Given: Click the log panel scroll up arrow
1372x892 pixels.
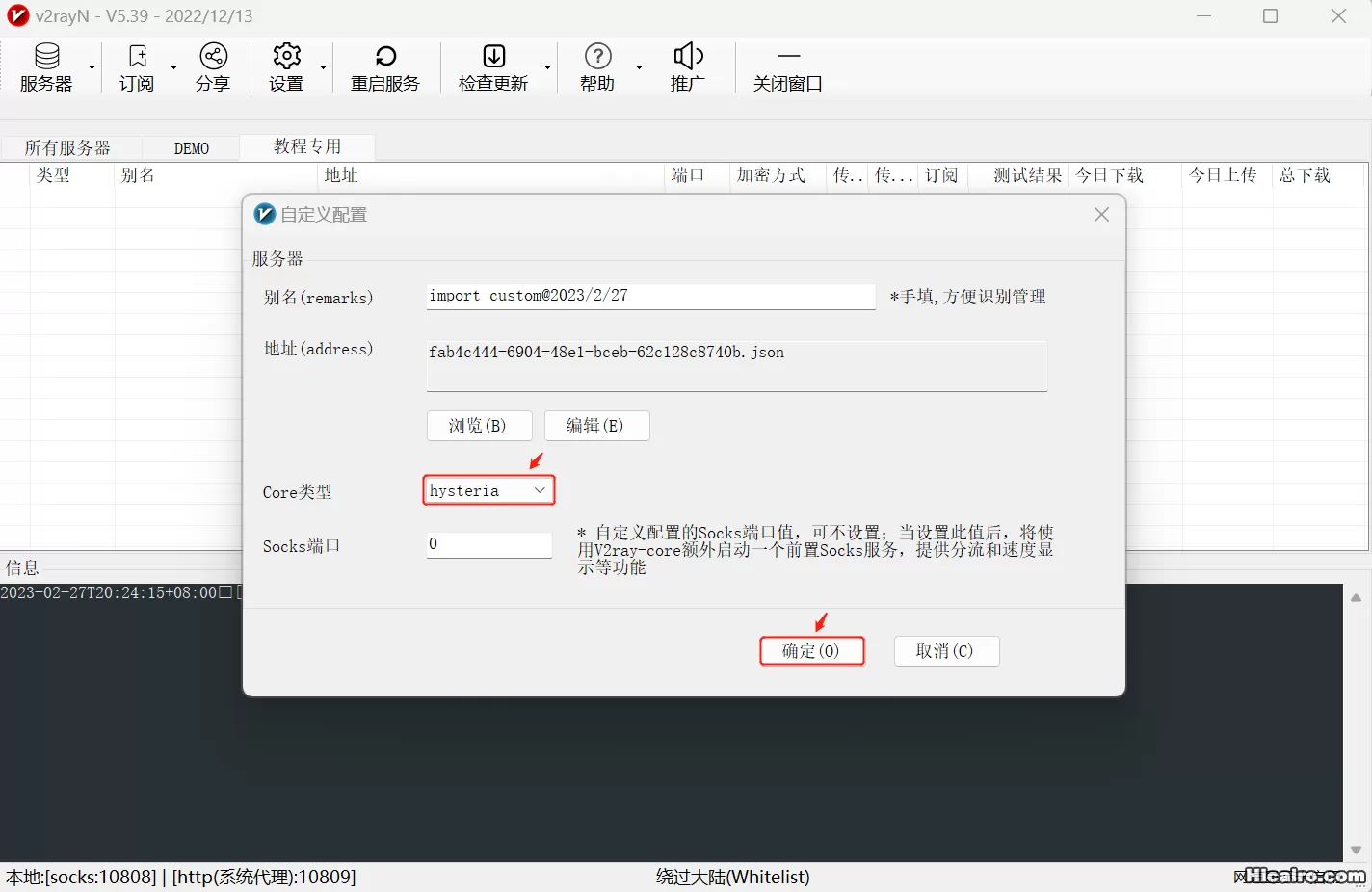Looking at the screenshot, I should (1357, 598).
